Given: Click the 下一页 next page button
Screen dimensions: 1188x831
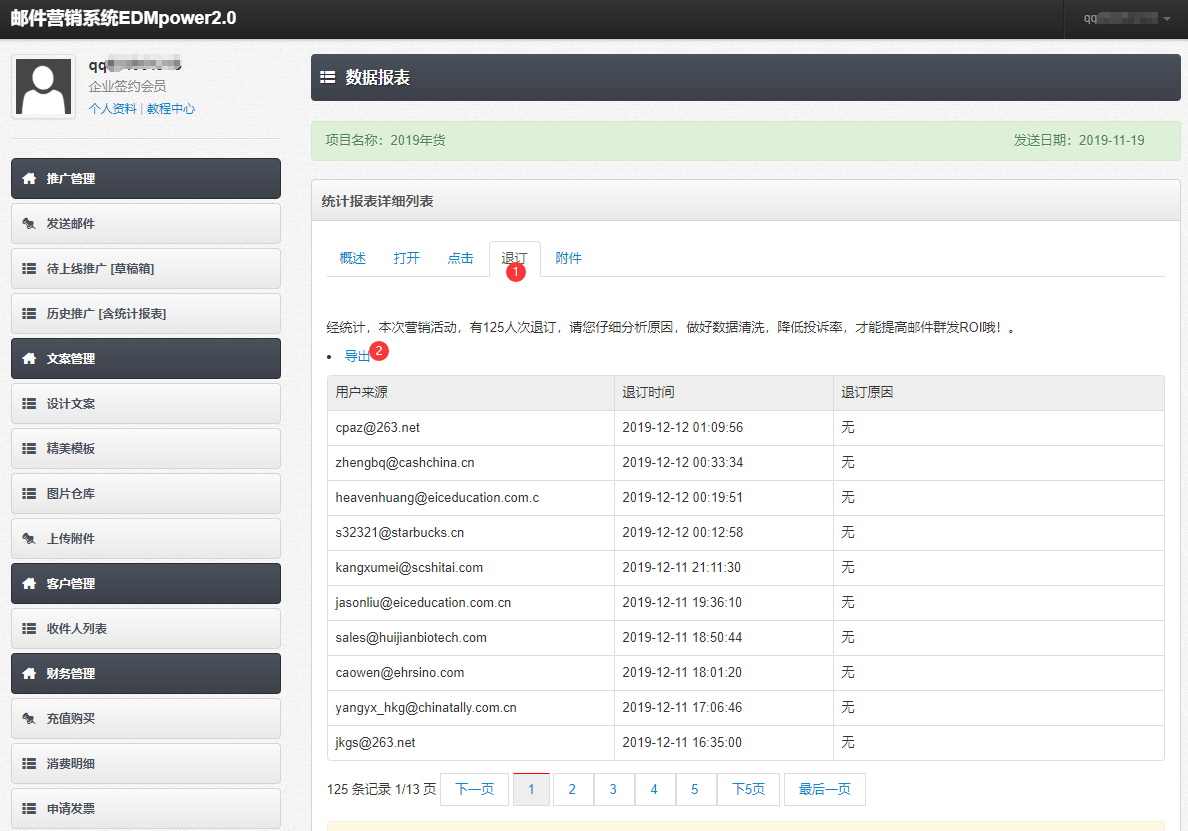Looking at the screenshot, I should (x=474, y=789).
